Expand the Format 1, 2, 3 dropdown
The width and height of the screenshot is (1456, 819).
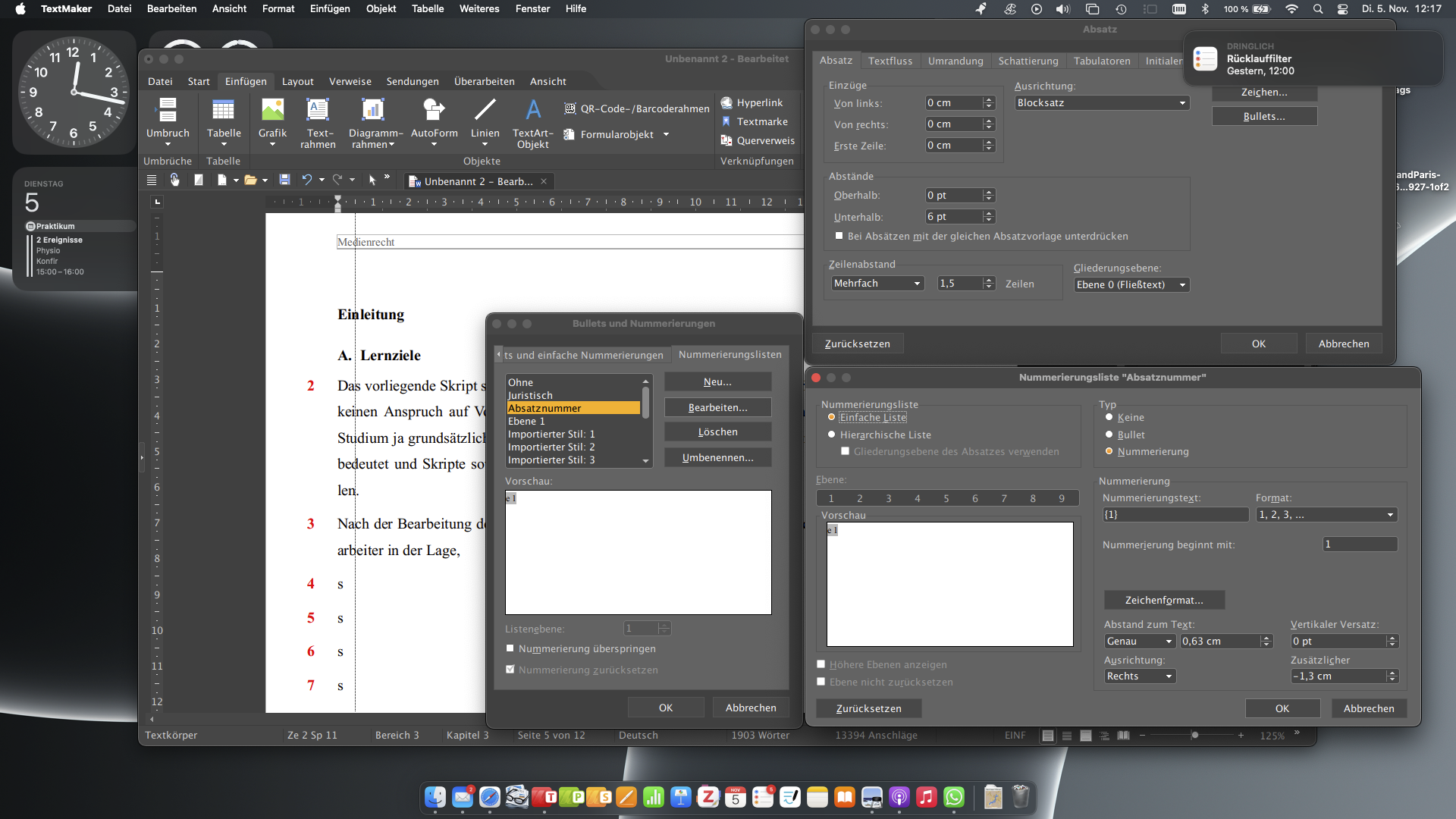click(1326, 514)
